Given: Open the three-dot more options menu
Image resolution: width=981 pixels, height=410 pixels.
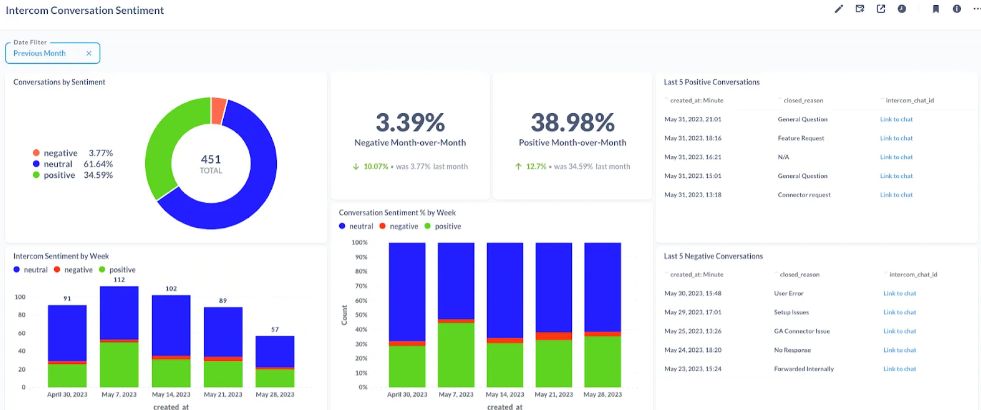Looking at the screenshot, I should click(x=977, y=9).
